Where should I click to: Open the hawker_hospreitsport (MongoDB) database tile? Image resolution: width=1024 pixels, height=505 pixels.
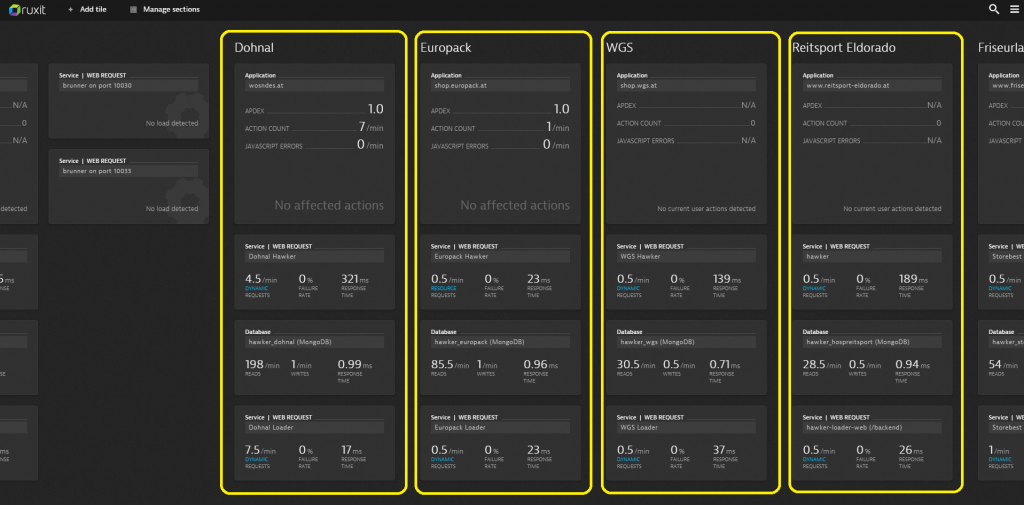coord(872,357)
